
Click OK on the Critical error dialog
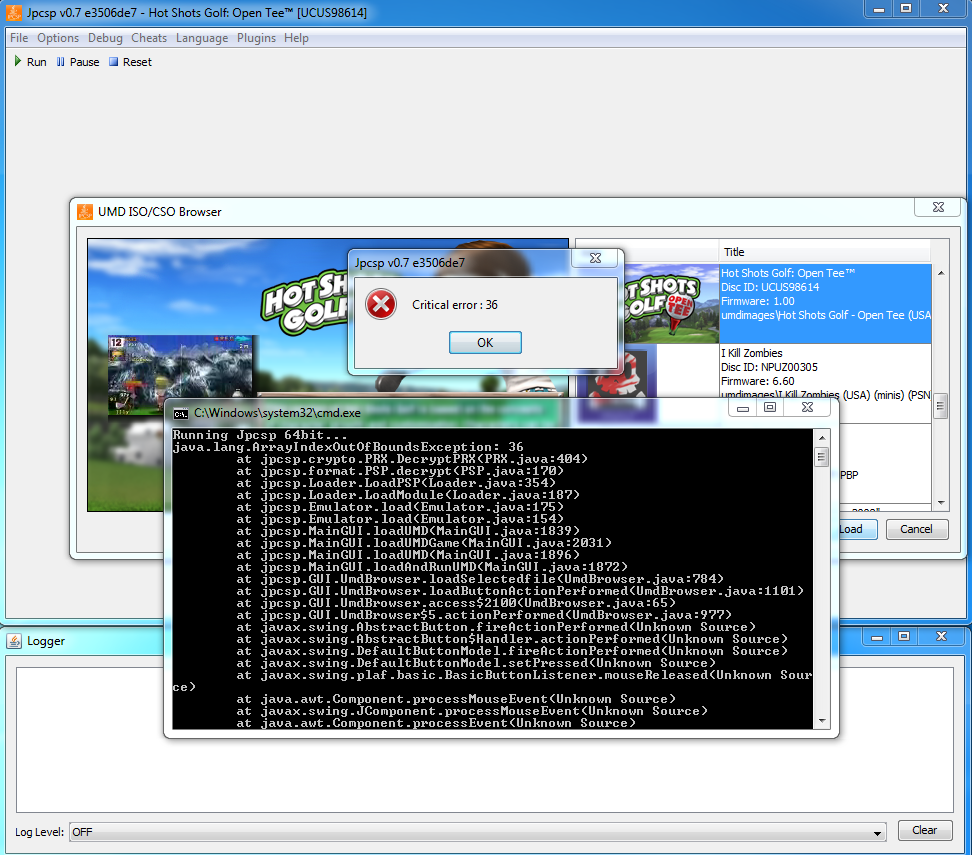coord(485,342)
